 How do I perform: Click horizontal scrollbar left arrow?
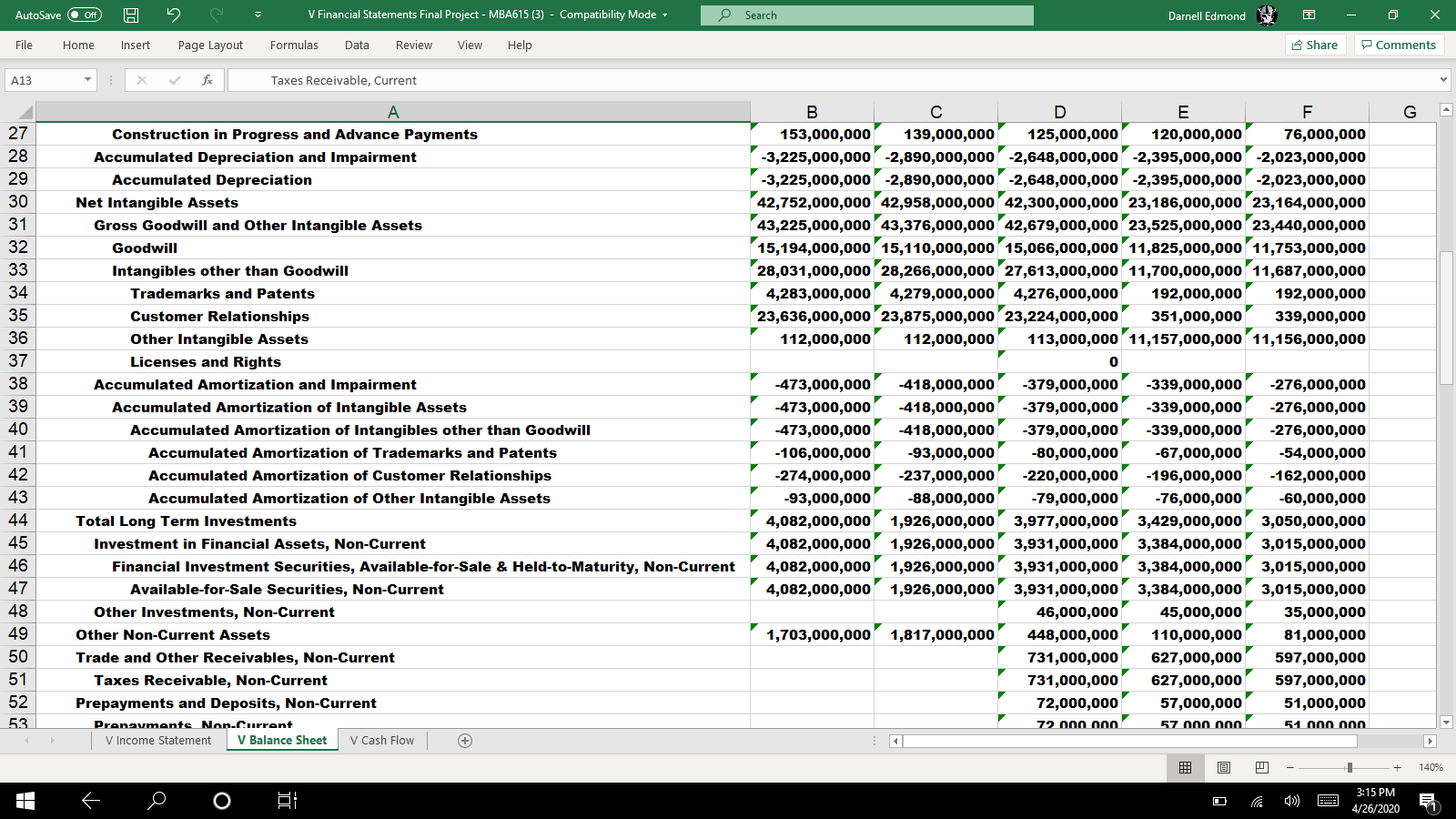(x=895, y=741)
